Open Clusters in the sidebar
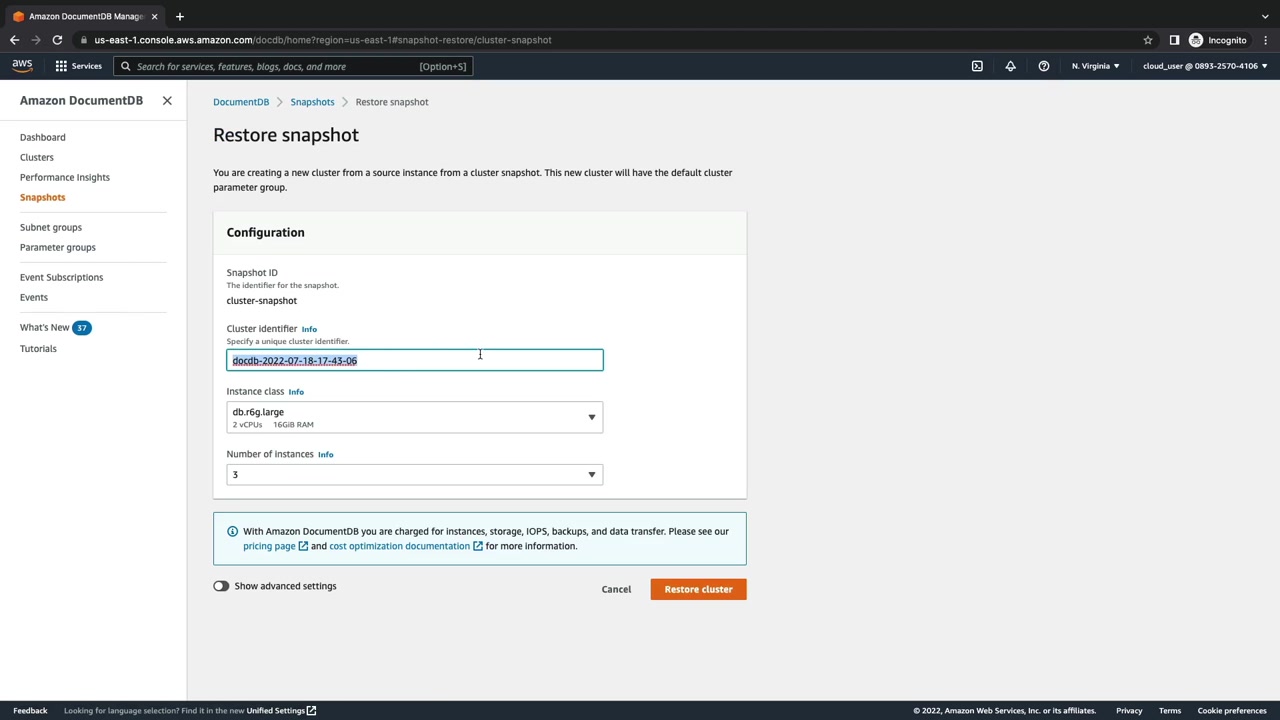Image resolution: width=1280 pixels, height=720 pixels. coord(37,157)
